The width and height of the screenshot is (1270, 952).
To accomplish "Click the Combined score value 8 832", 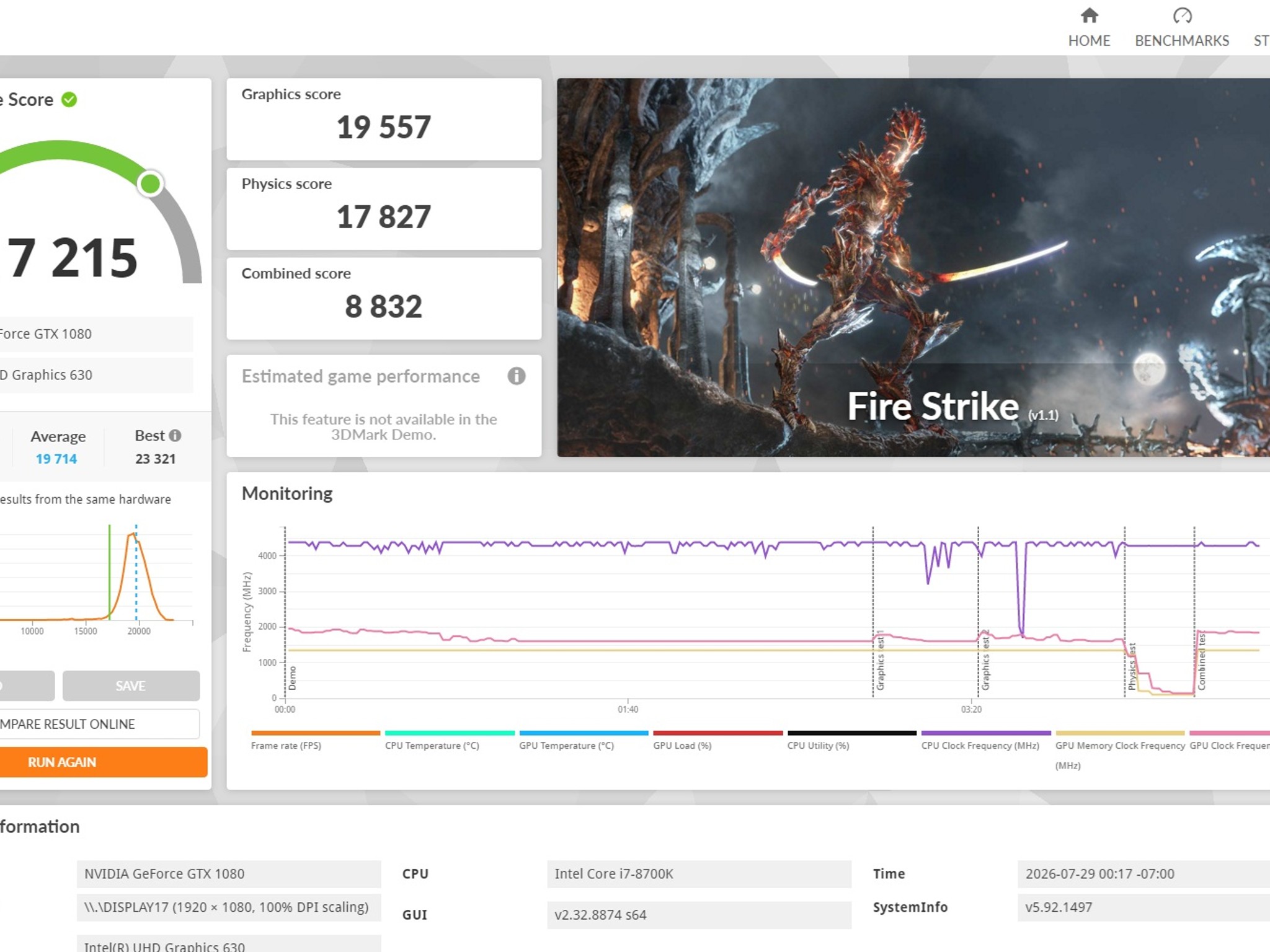I will [383, 306].
